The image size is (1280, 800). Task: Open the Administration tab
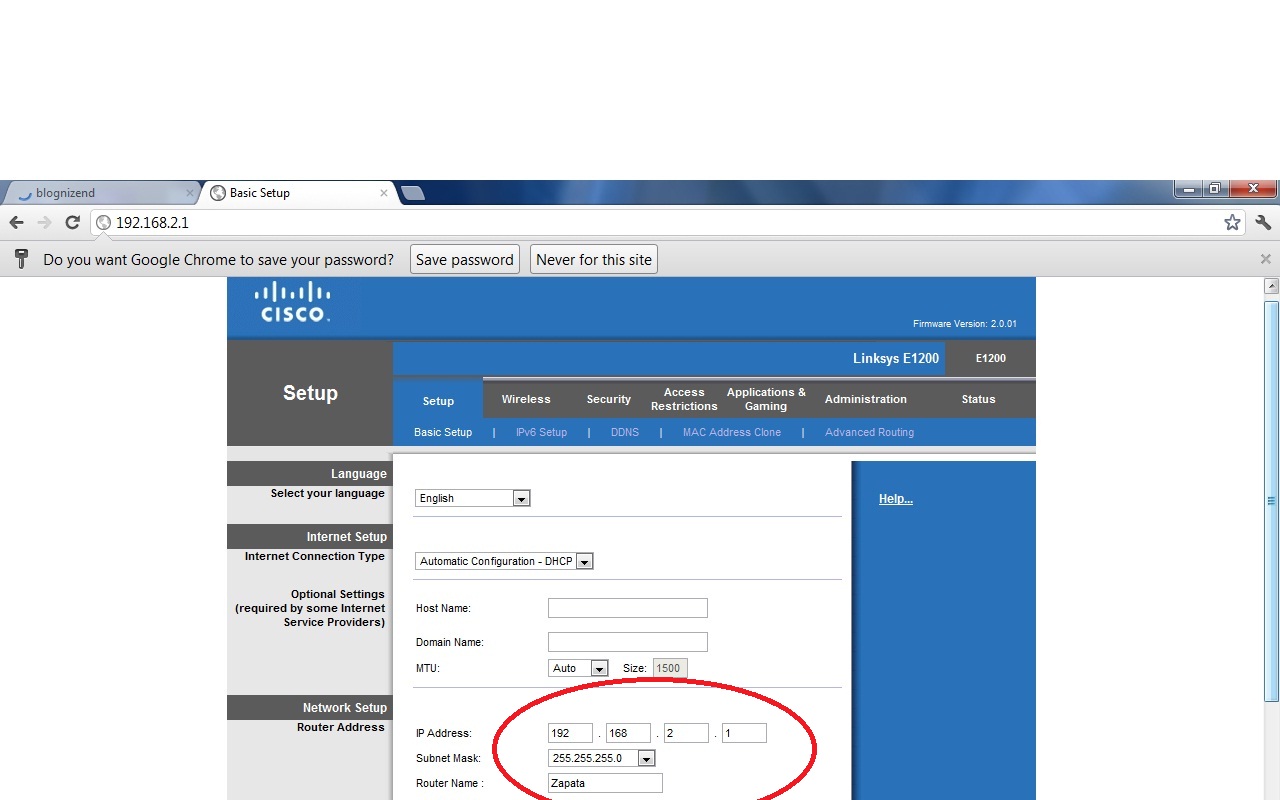point(866,399)
